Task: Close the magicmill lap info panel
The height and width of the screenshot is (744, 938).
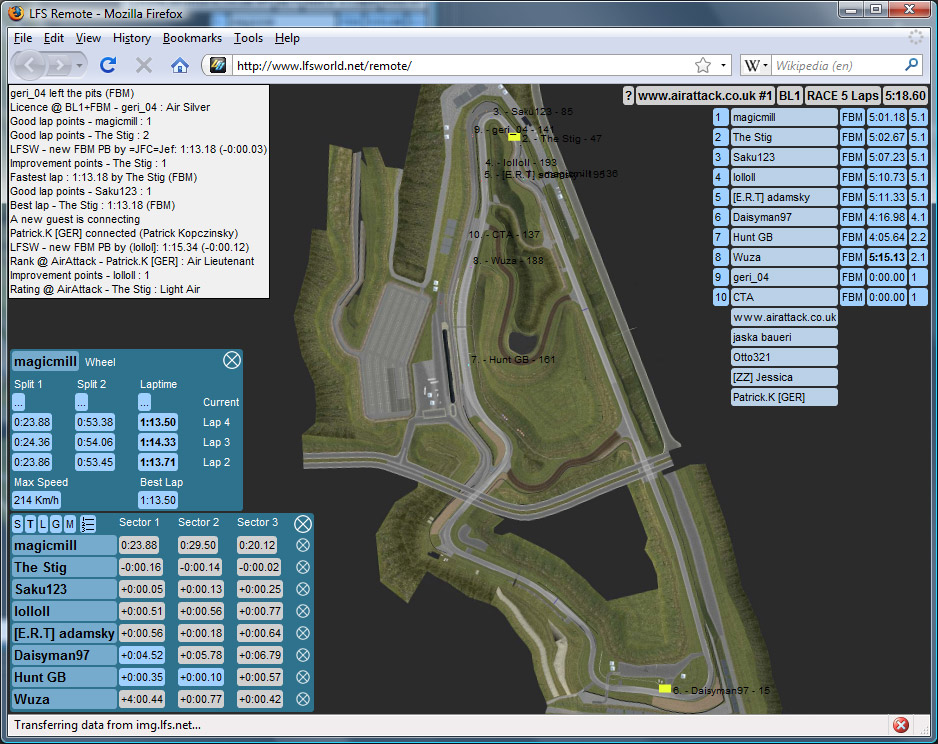Action: 232,360
